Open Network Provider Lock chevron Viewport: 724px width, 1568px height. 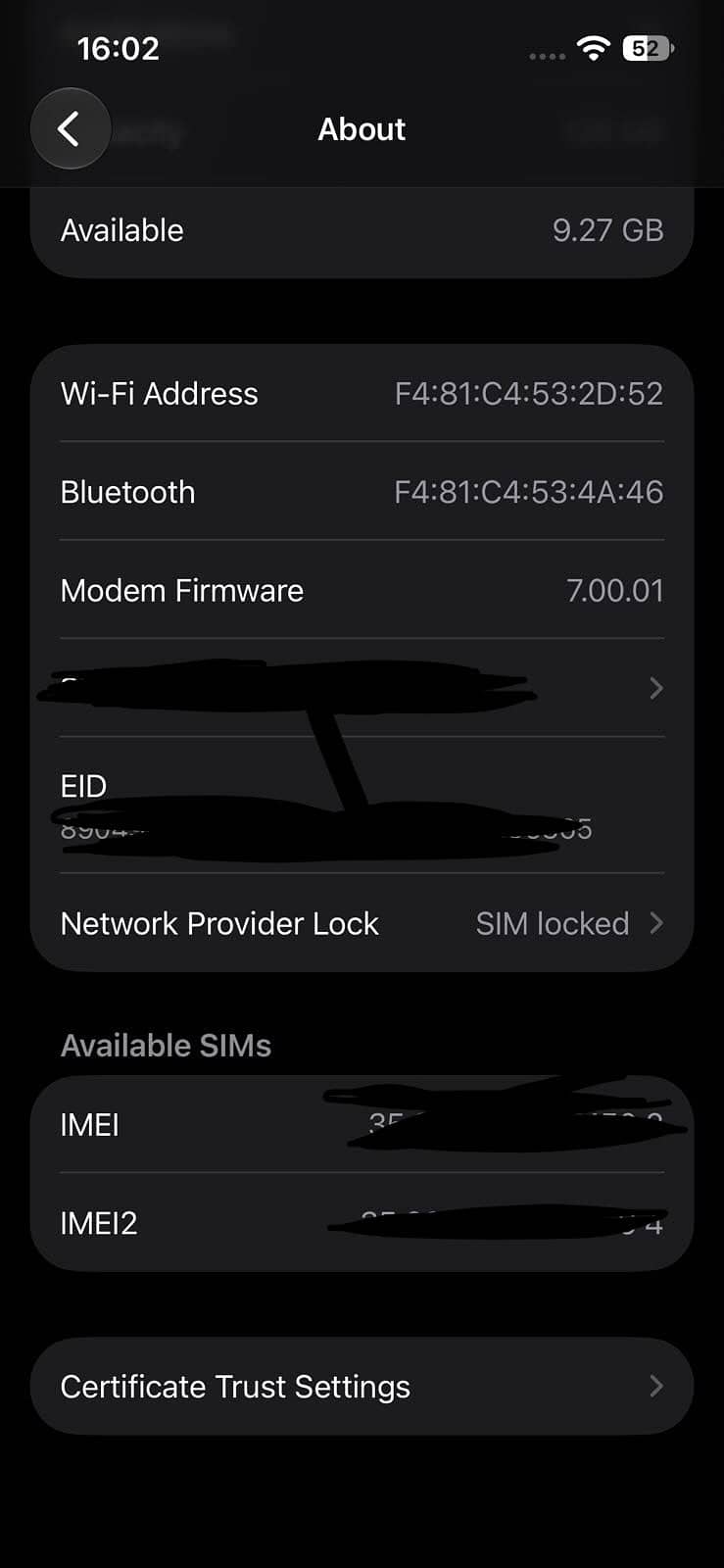click(656, 923)
